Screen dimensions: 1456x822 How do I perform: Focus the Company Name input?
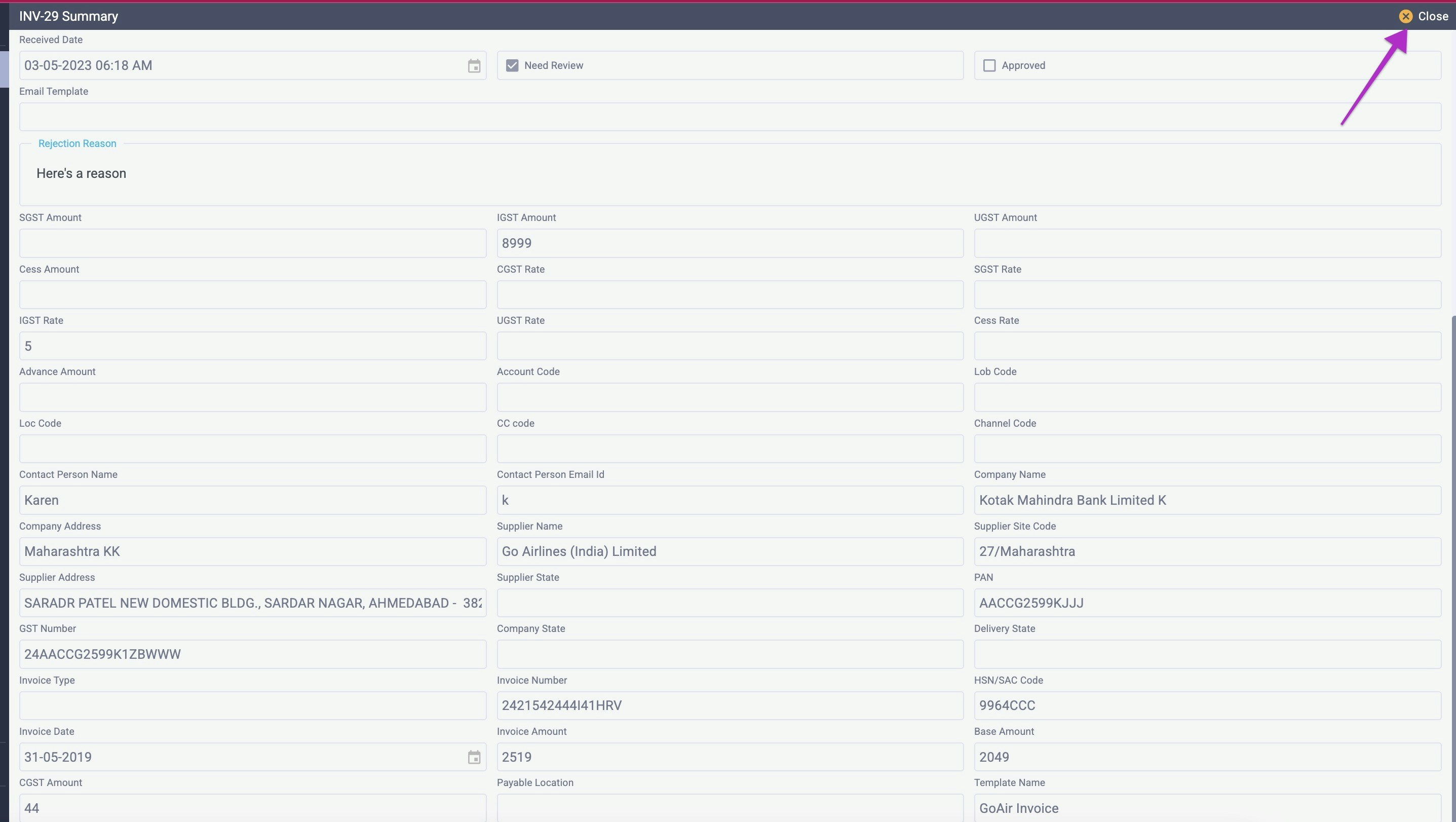(1207, 500)
